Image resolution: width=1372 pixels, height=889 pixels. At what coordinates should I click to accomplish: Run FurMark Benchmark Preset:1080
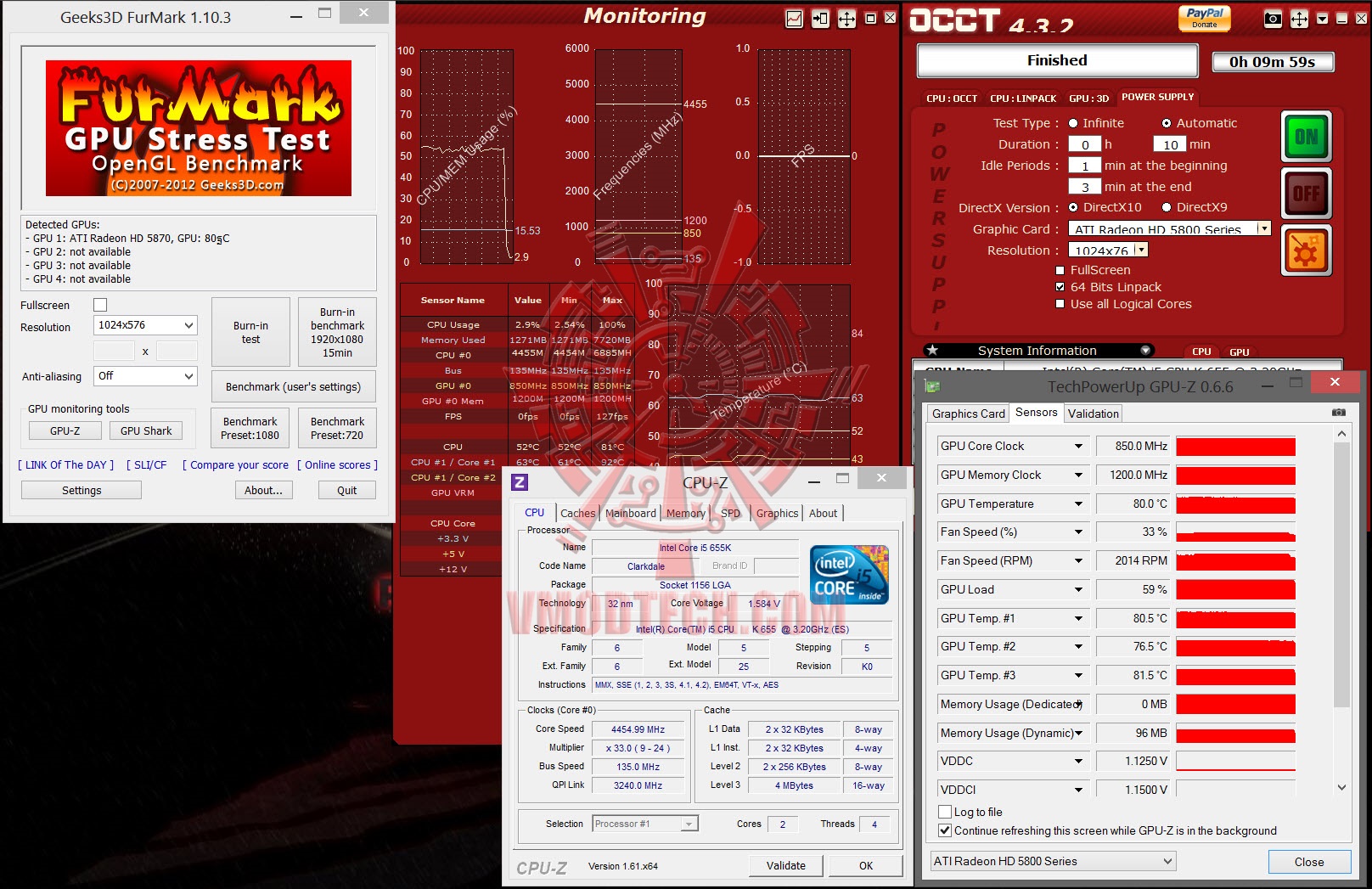[250, 428]
